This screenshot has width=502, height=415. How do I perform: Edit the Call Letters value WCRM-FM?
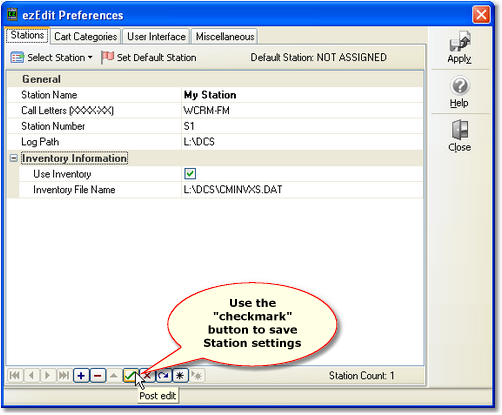[302, 110]
